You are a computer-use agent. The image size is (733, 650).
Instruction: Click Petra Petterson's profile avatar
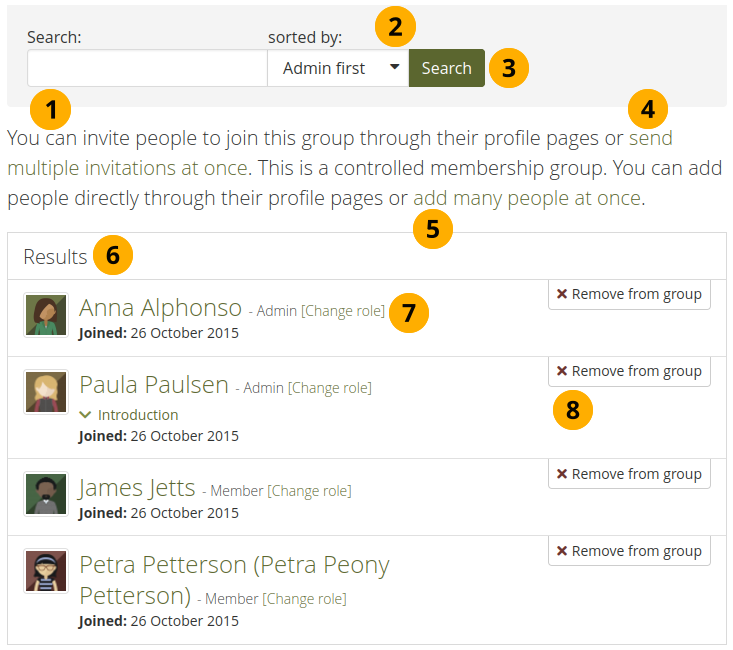tap(46, 571)
